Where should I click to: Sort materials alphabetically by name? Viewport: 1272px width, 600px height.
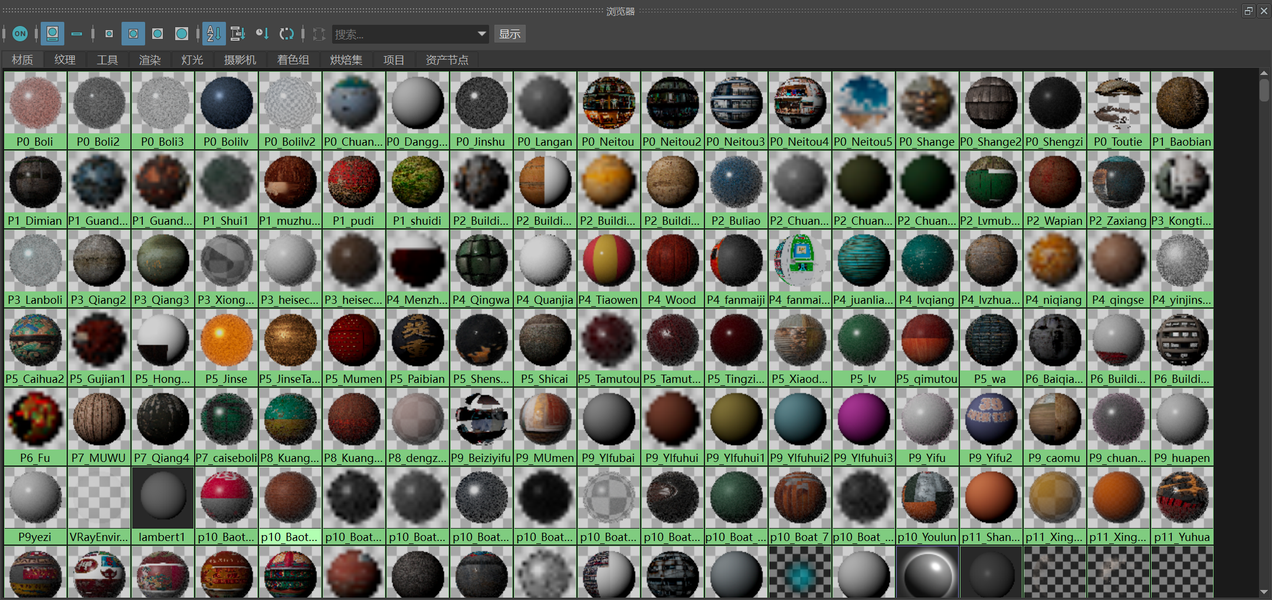pos(213,34)
